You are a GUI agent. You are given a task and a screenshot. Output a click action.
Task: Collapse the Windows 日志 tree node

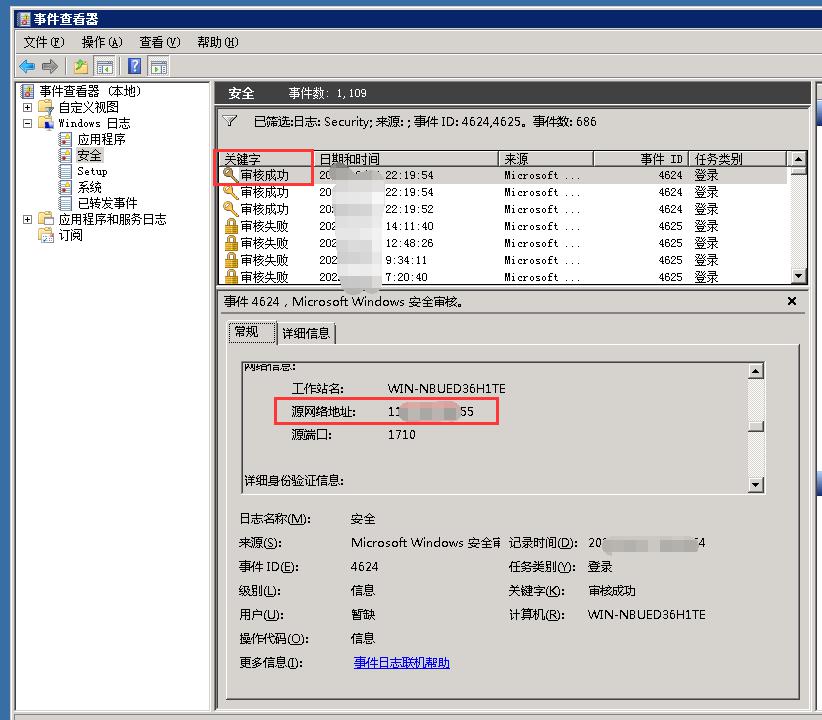tap(27, 123)
